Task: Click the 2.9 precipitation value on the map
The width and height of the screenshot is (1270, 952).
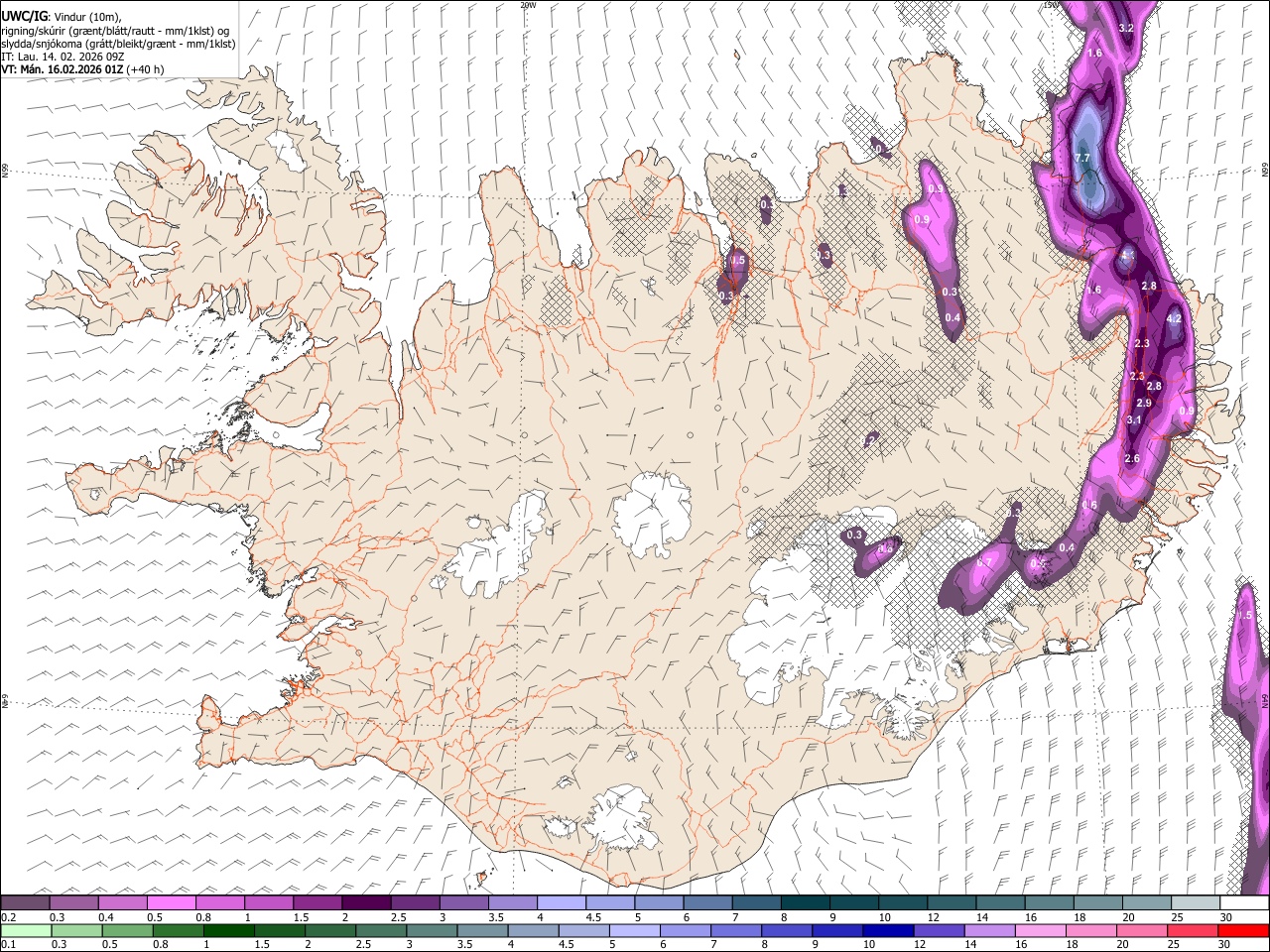Action: click(1144, 404)
